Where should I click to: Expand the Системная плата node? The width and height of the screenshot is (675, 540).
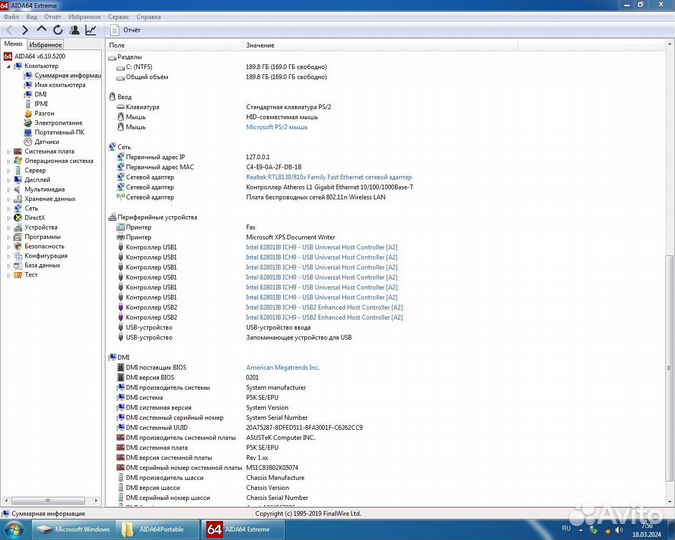(9, 152)
